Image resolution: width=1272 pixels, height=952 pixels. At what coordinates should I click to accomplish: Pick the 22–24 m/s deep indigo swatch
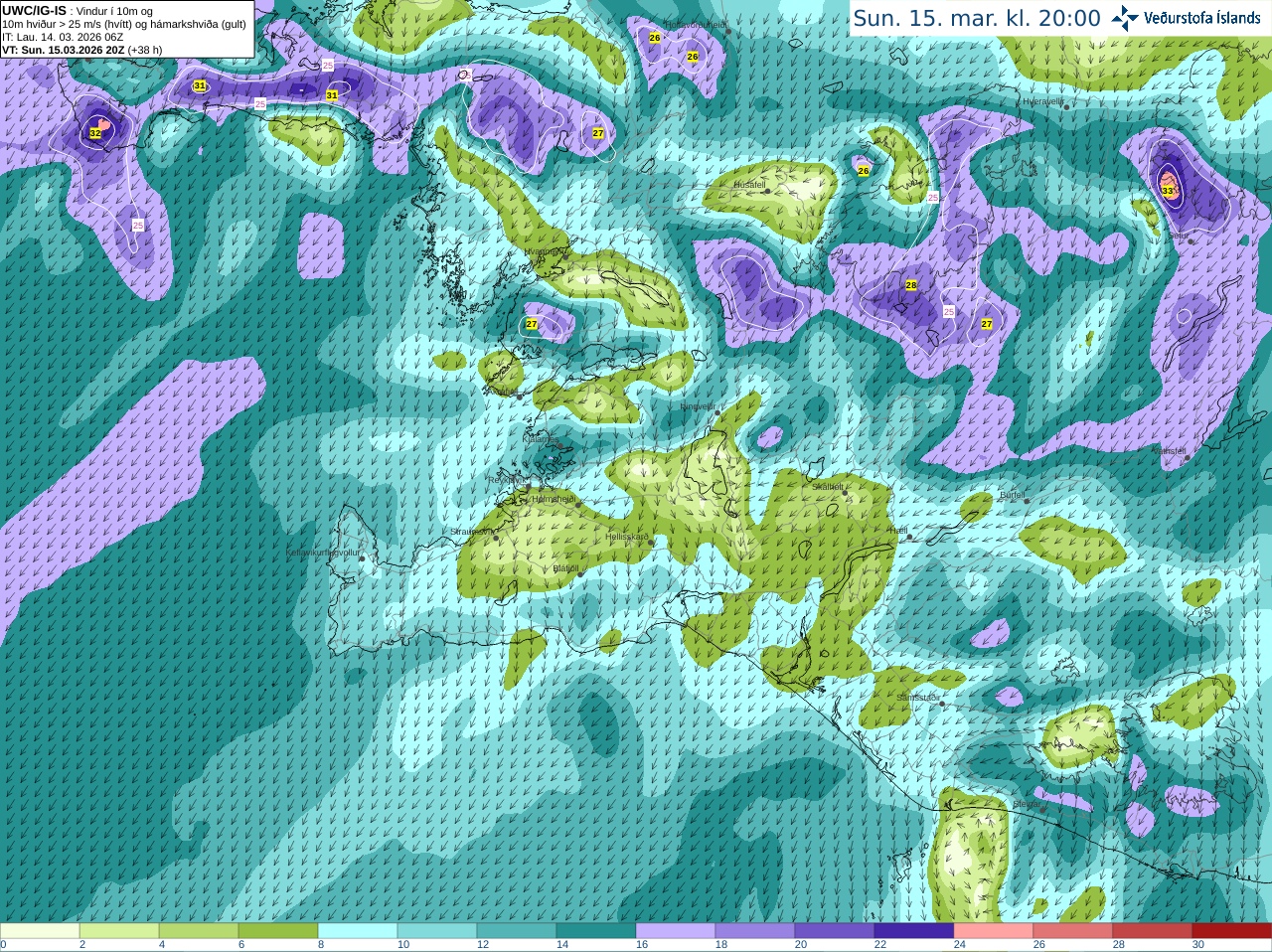(914, 931)
